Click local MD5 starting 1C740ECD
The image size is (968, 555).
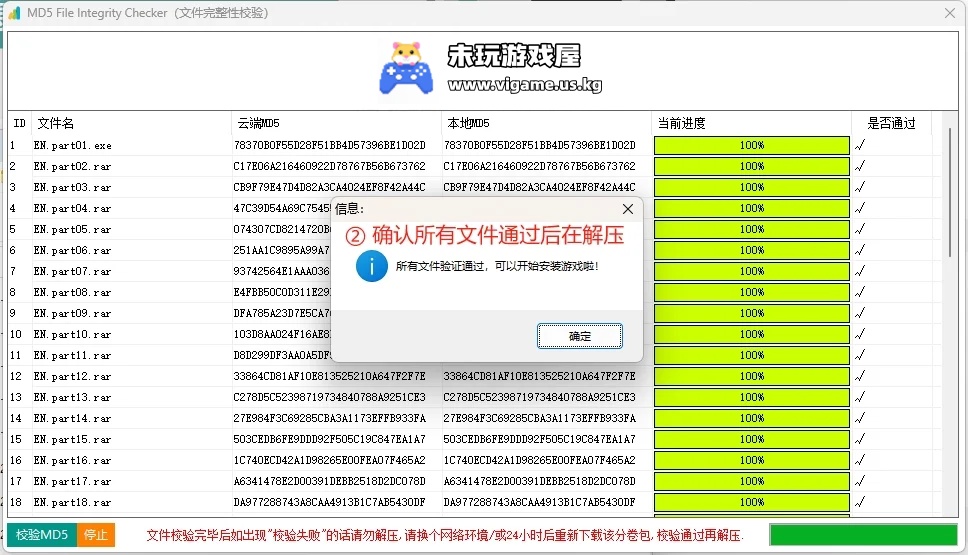tap(540, 460)
